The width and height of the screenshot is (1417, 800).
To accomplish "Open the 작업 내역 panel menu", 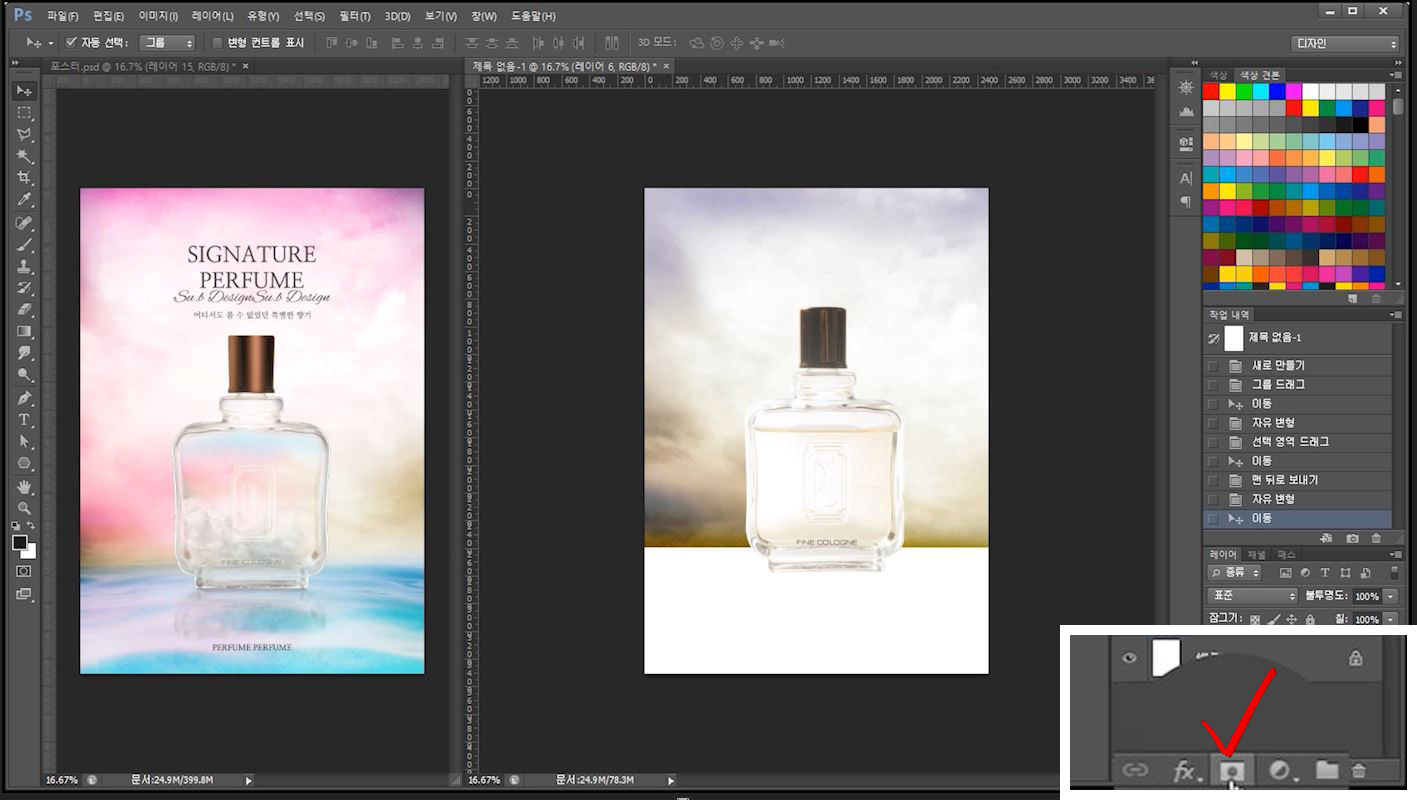I will coord(1395,315).
